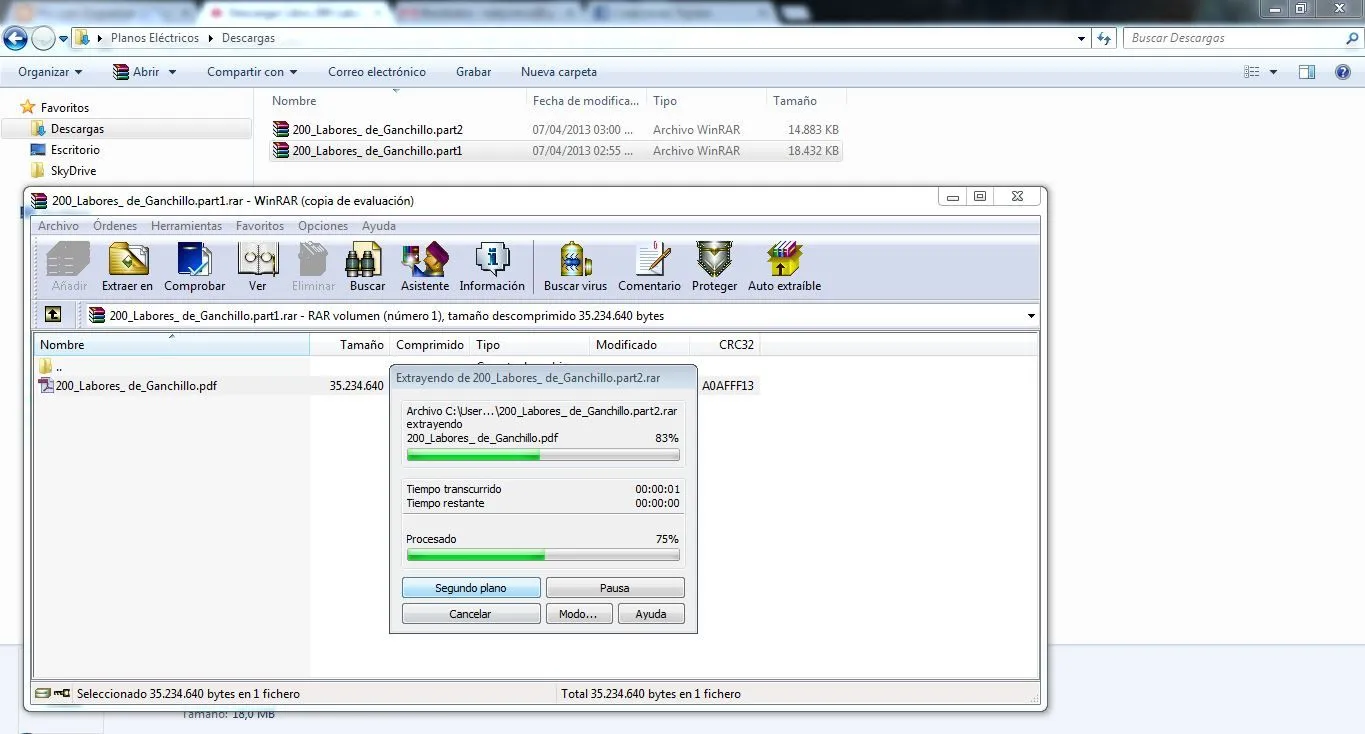Click the Auto extraíble icon
Image resolution: width=1365 pixels, height=734 pixels.
pyautogui.click(x=784, y=267)
